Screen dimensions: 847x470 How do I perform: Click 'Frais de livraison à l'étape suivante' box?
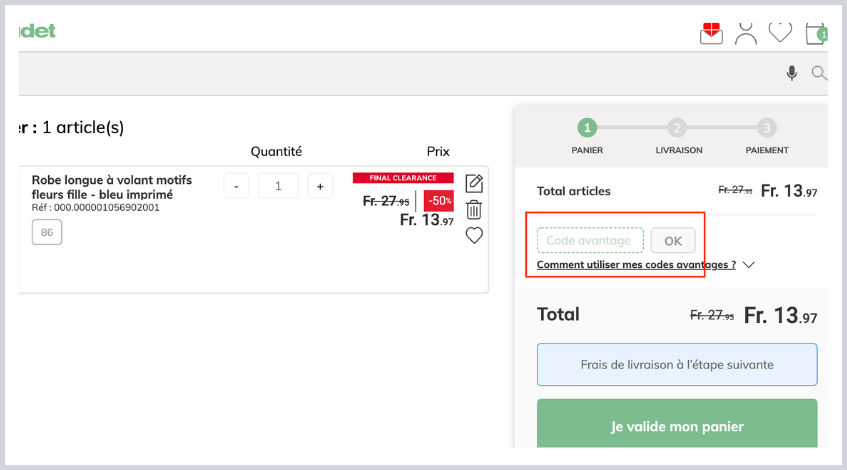[677, 365]
